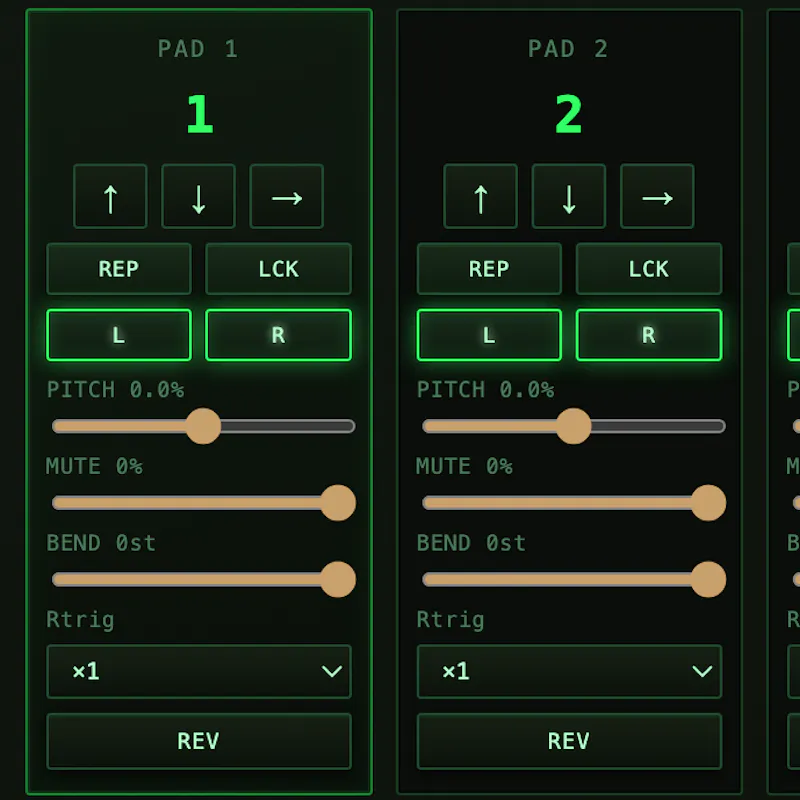Screen dimensions: 800x800
Task: Toggle the L channel on Pad 1
Action: (119, 335)
